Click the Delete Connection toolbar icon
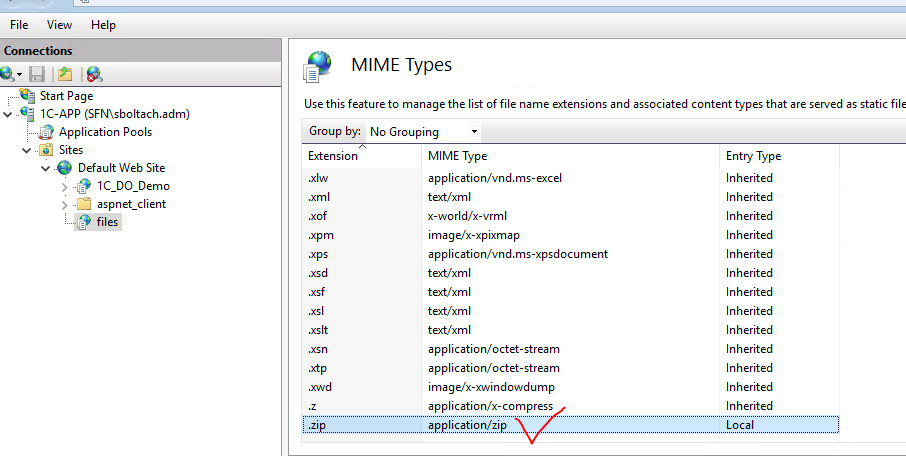906x456 pixels. click(x=94, y=74)
